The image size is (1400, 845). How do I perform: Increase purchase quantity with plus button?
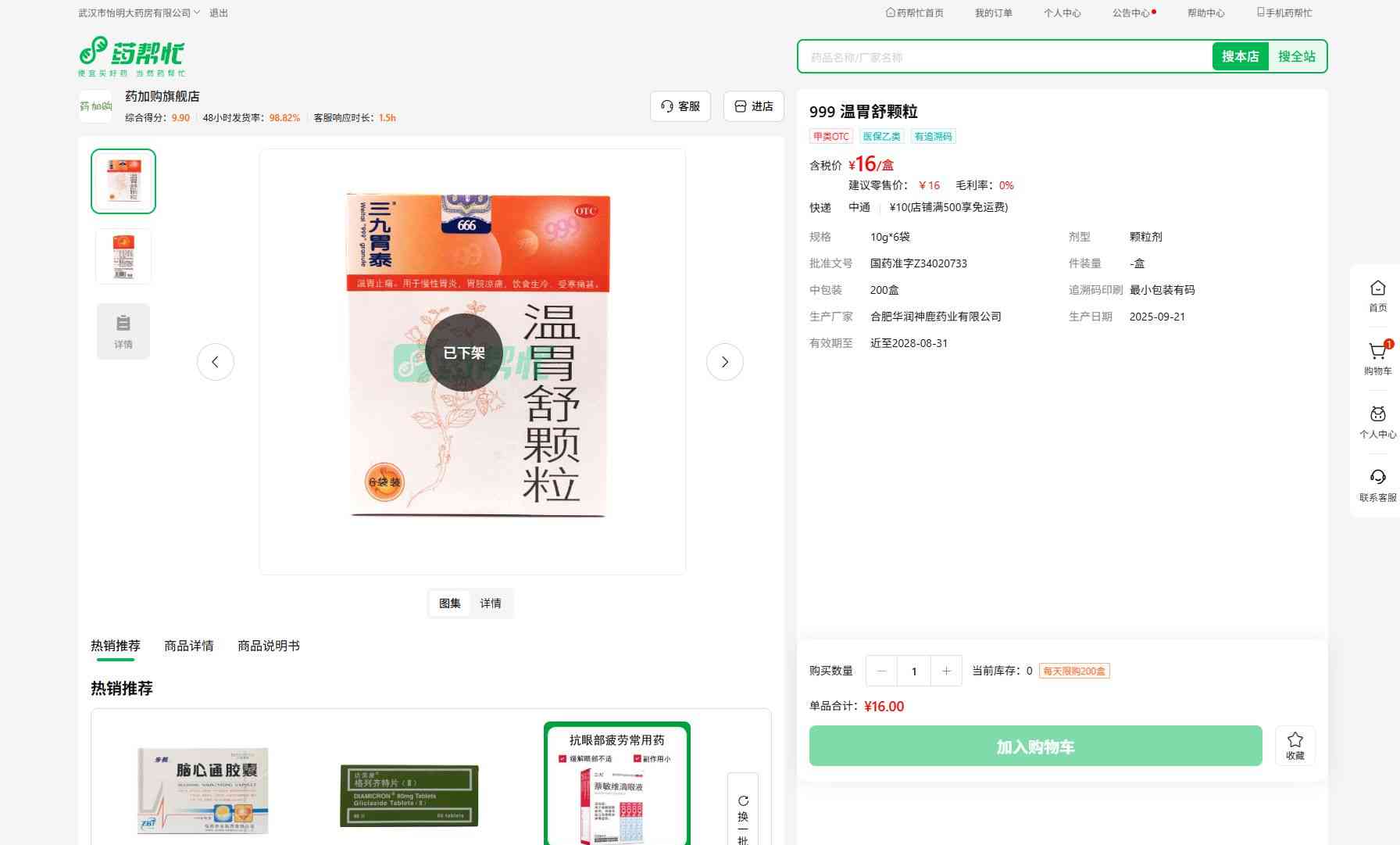[x=946, y=671]
